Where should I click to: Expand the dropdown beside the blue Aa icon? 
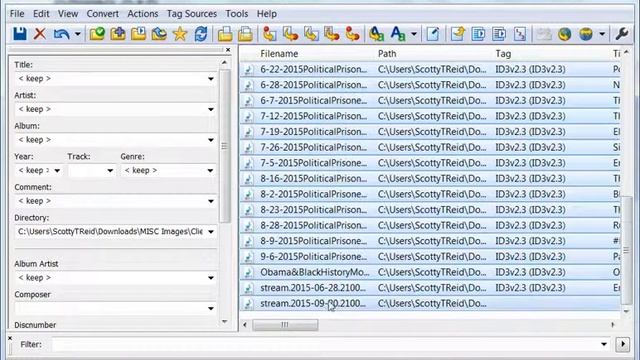[413, 34]
